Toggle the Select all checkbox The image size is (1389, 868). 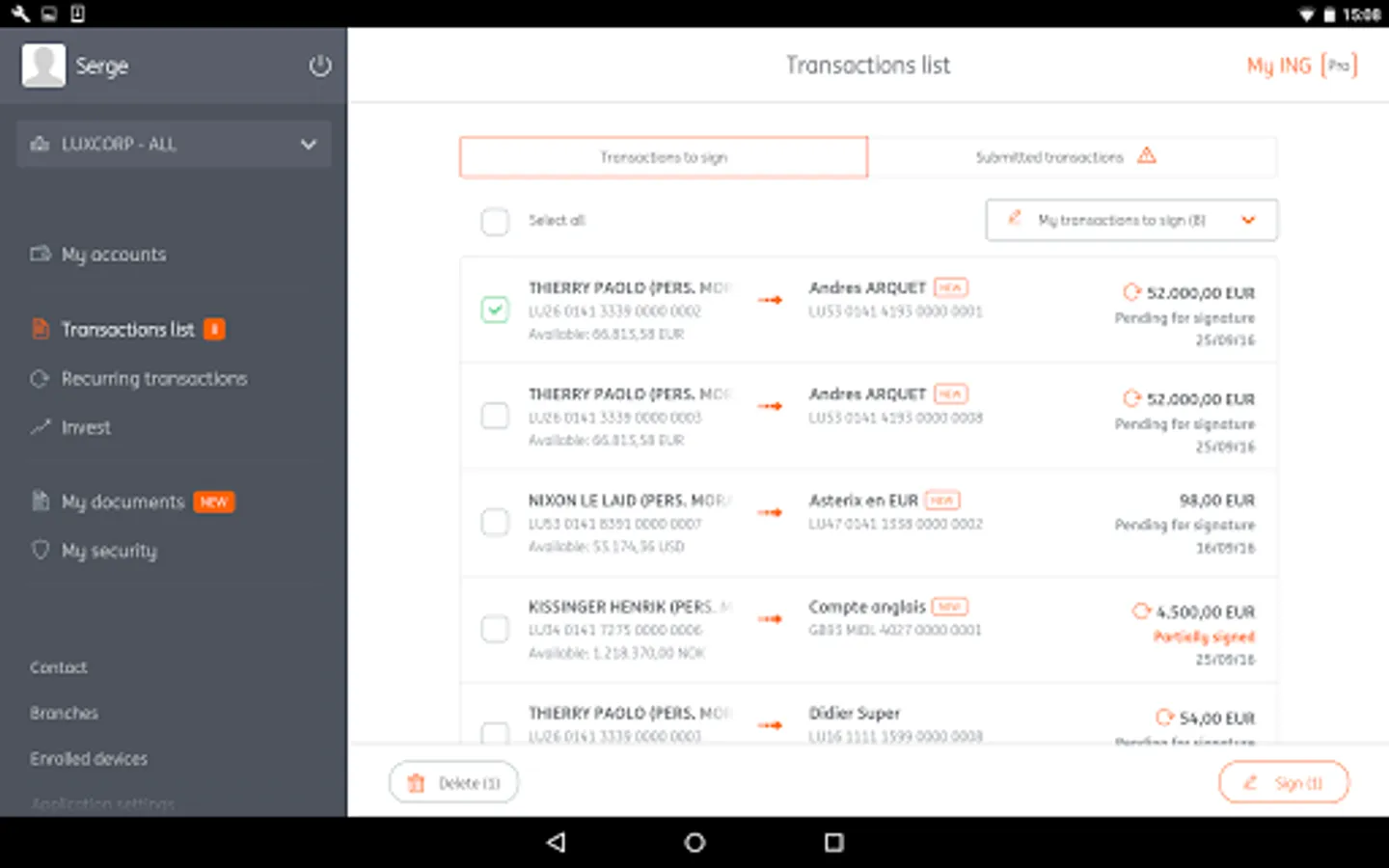pos(495,221)
